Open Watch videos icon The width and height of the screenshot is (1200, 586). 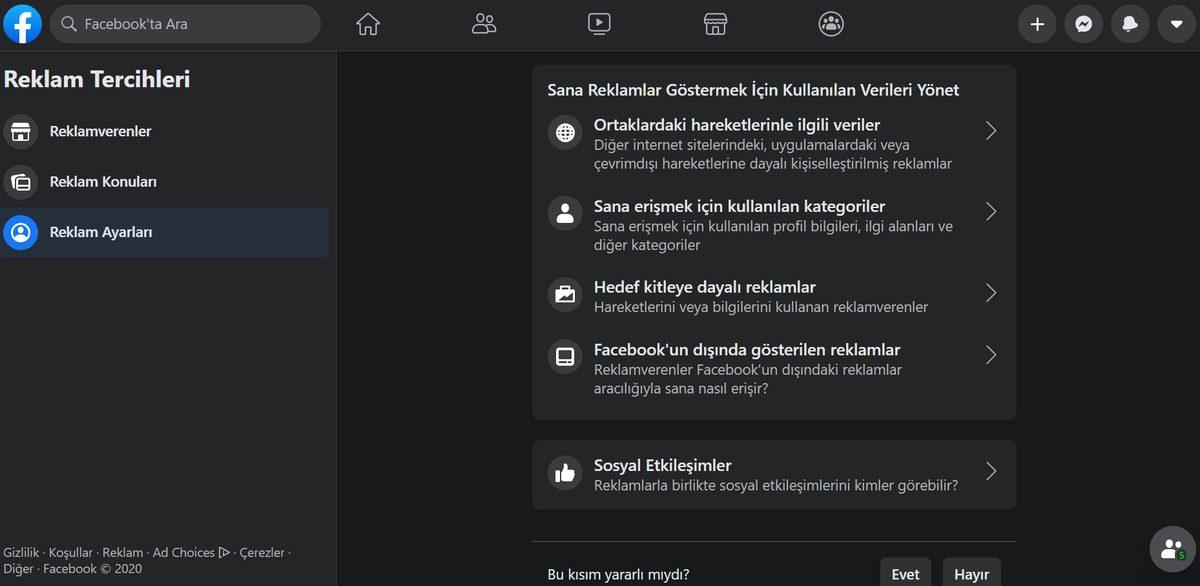599,23
